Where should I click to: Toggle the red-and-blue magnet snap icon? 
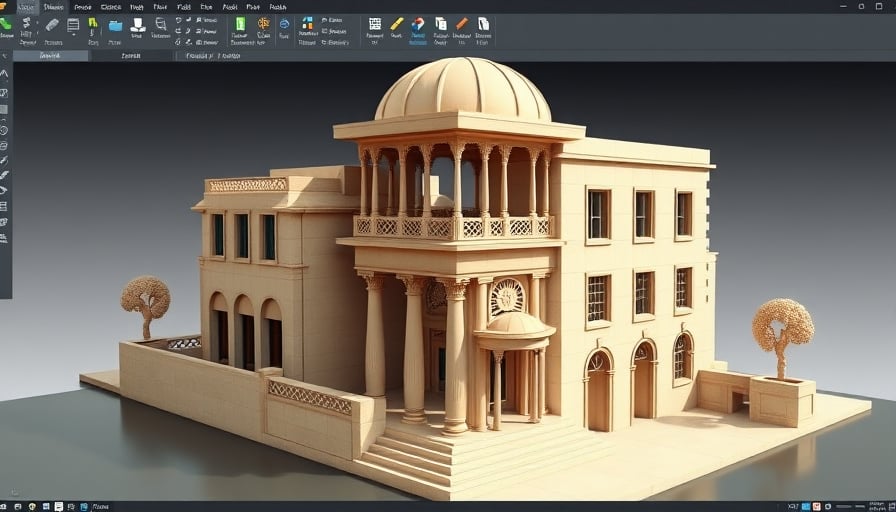tap(418, 24)
